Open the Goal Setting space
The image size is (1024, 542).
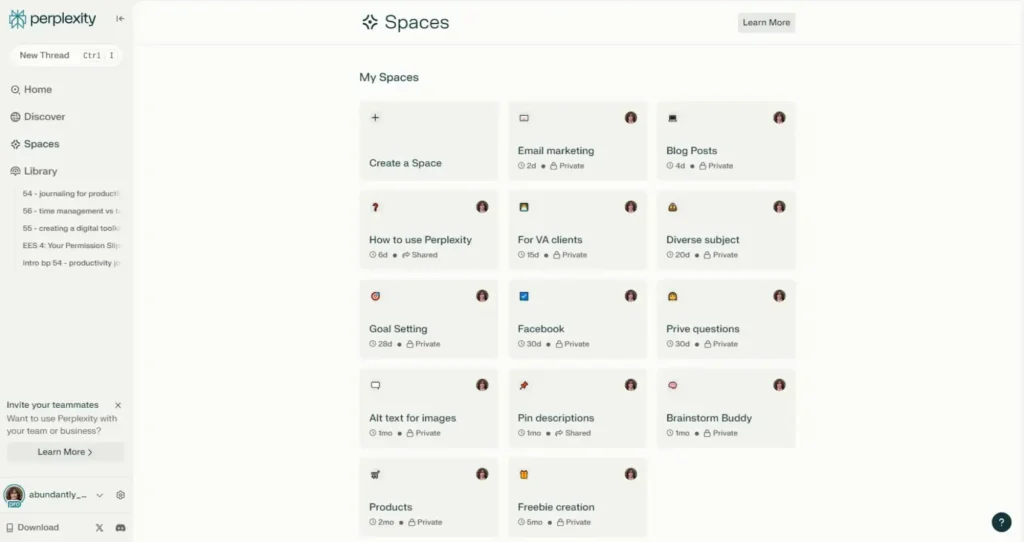429,319
